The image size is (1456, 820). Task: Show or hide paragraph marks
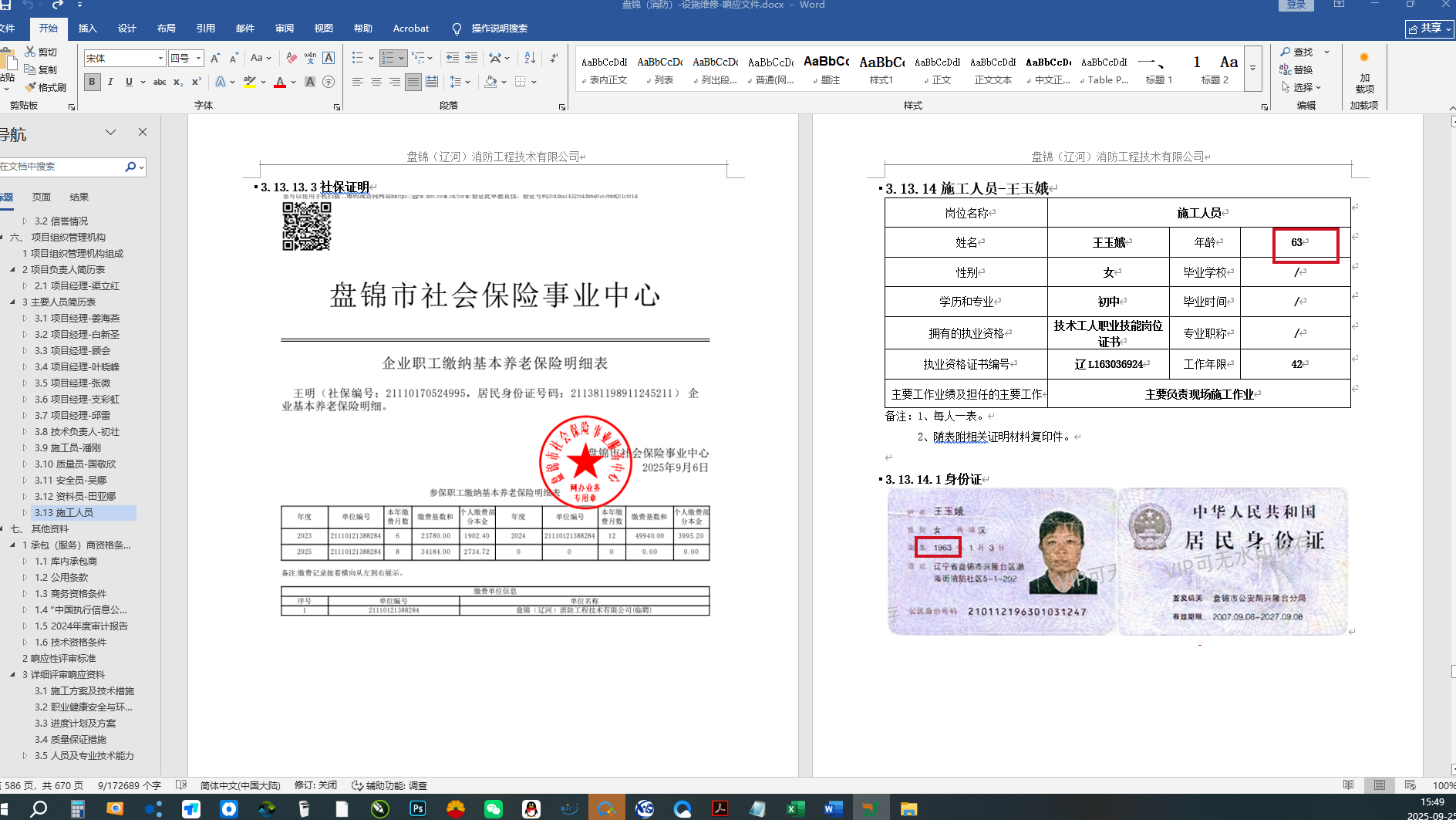click(554, 58)
